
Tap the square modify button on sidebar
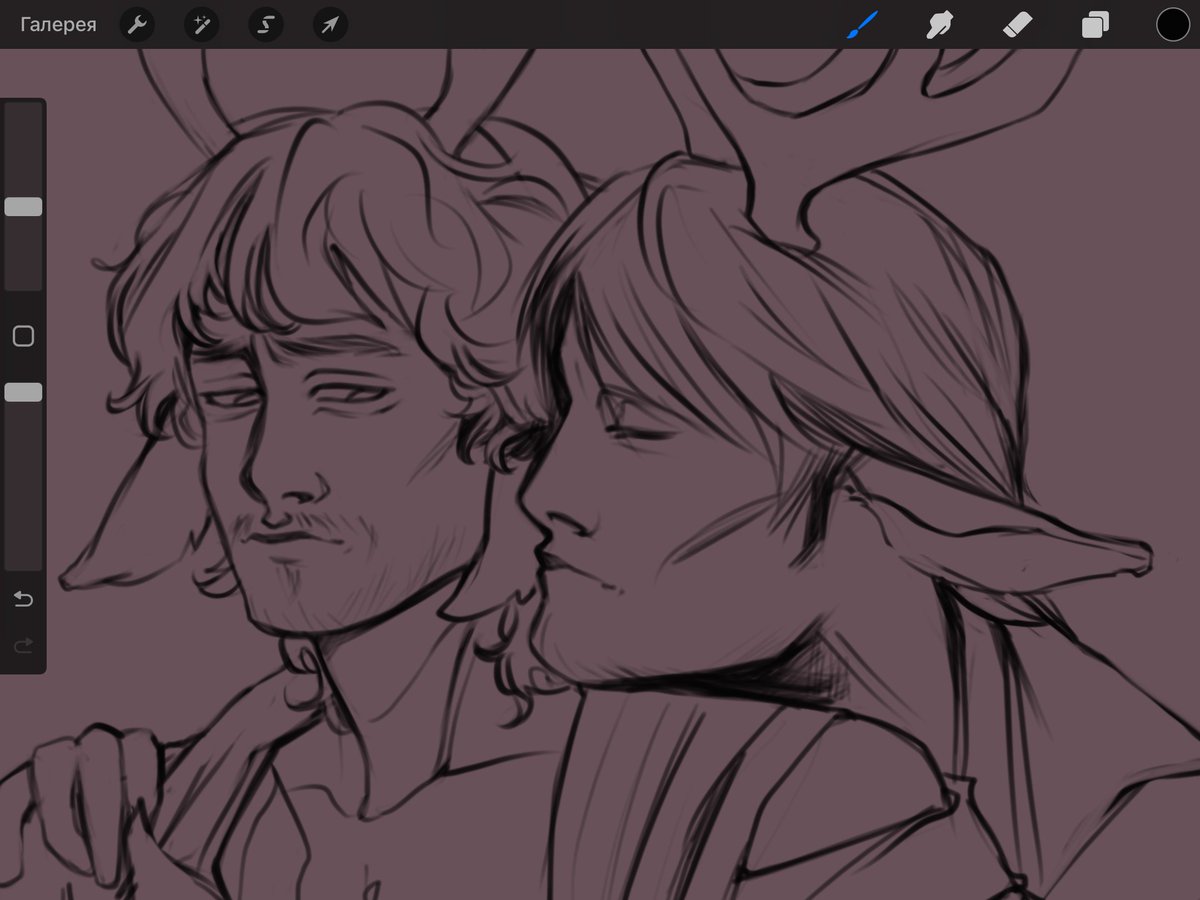[x=23, y=336]
